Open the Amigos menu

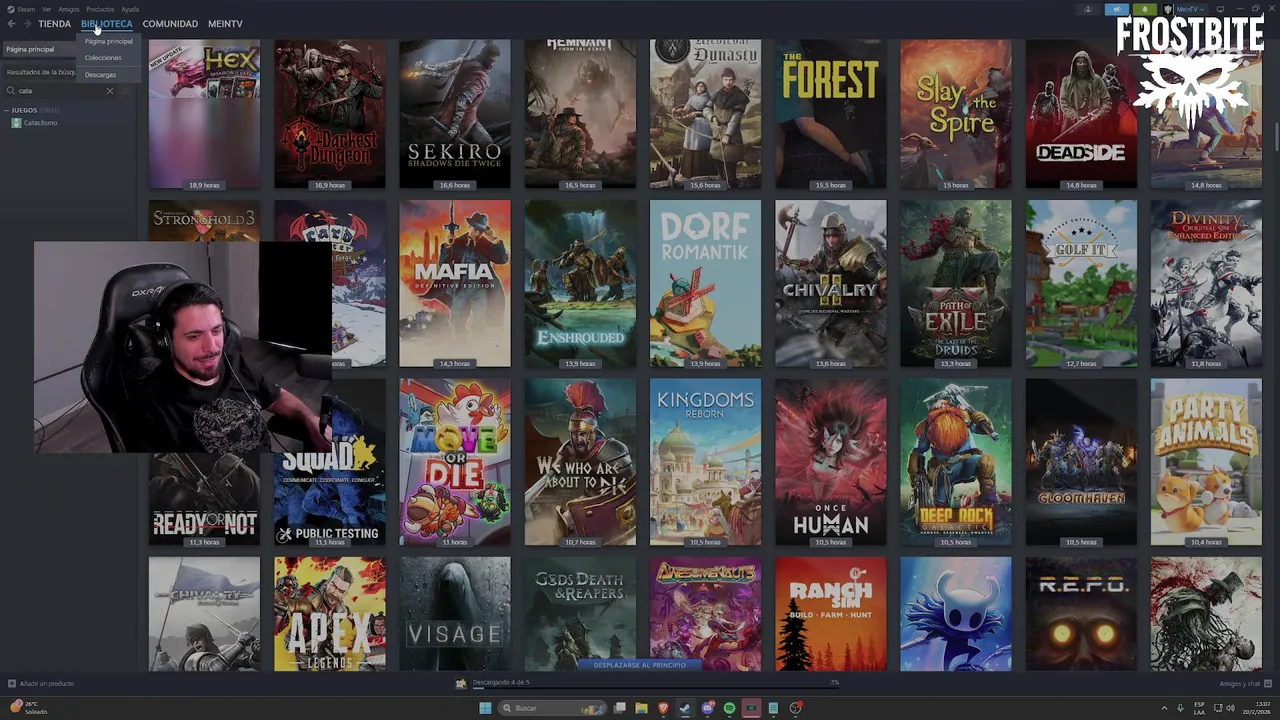click(x=69, y=9)
